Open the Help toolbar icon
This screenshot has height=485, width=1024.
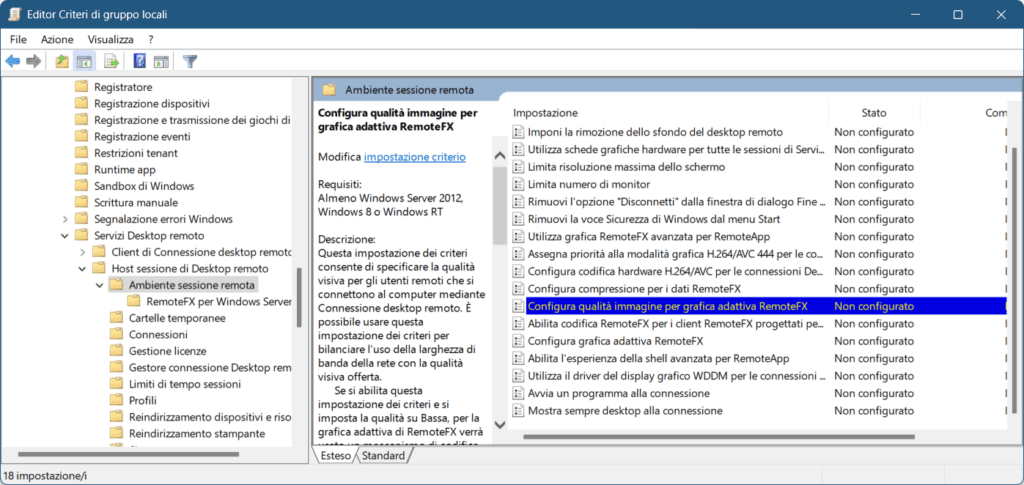(x=140, y=62)
